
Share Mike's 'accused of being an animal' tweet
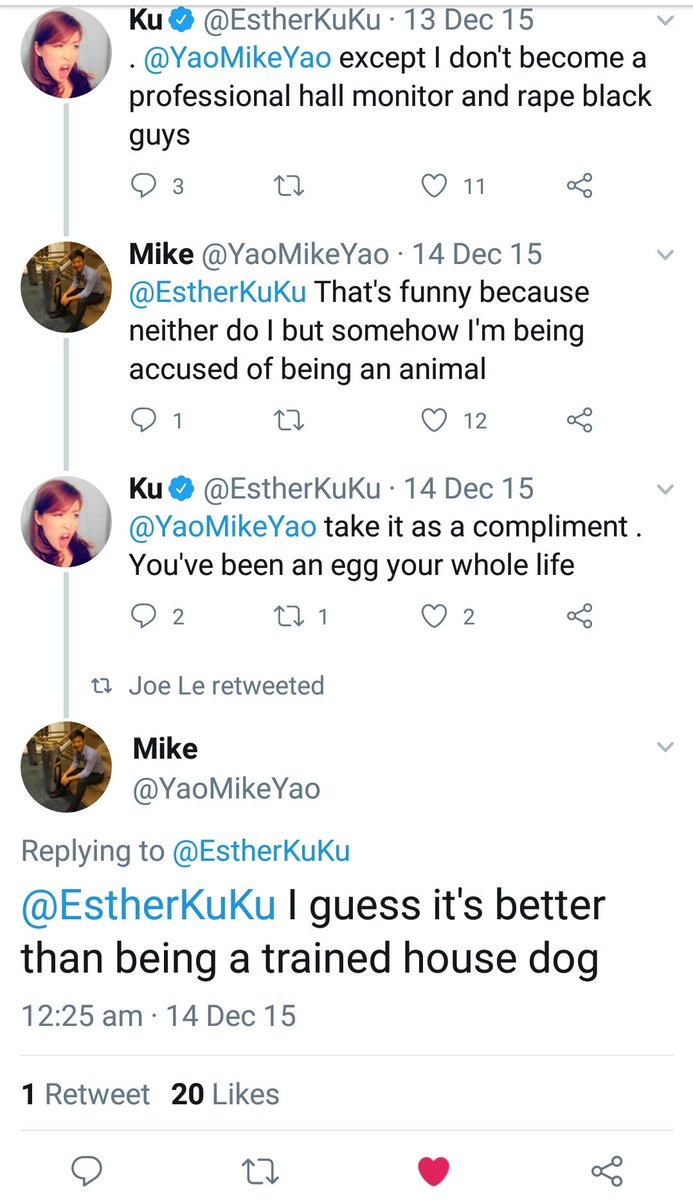pyautogui.click(x=580, y=421)
